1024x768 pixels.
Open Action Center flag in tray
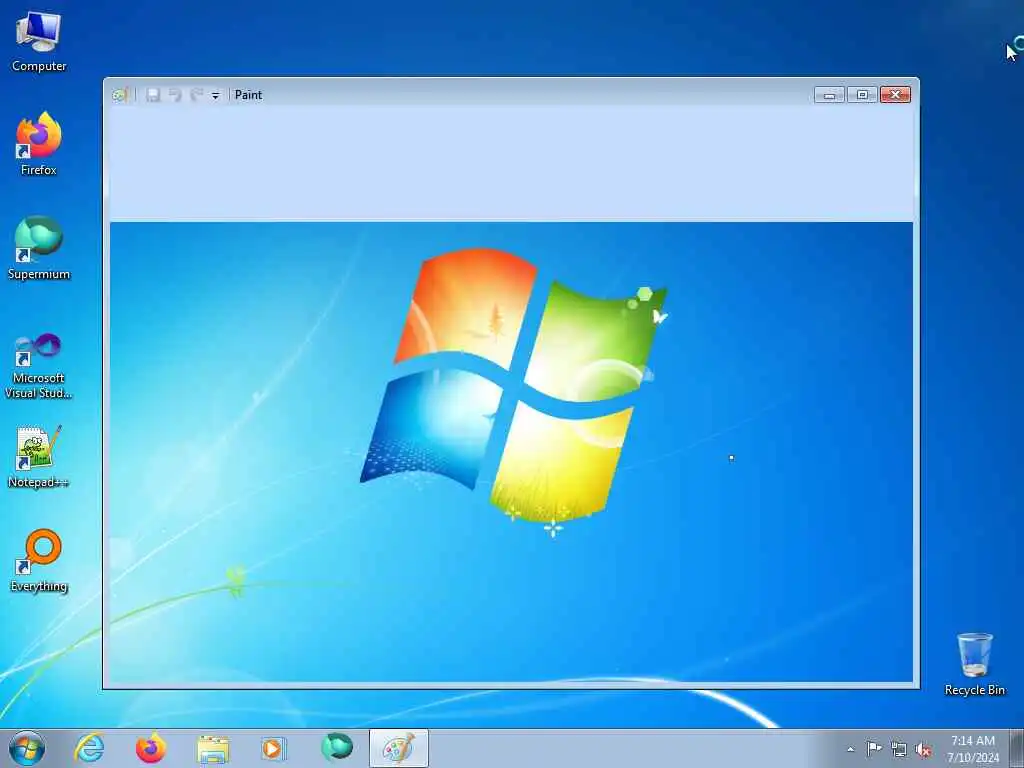(874, 748)
